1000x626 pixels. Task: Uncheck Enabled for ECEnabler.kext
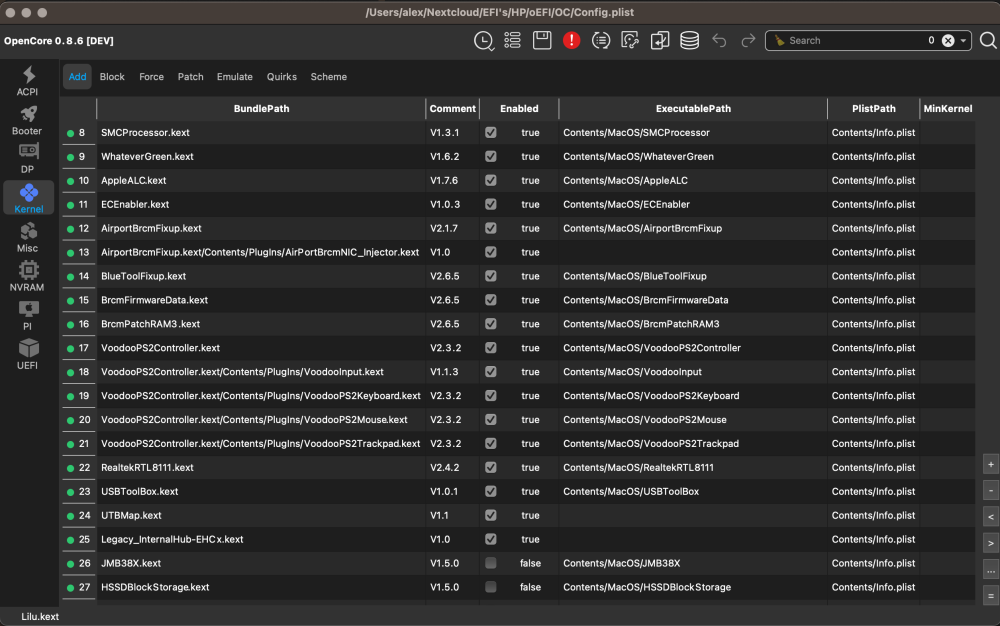pyautogui.click(x=490, y=204)
